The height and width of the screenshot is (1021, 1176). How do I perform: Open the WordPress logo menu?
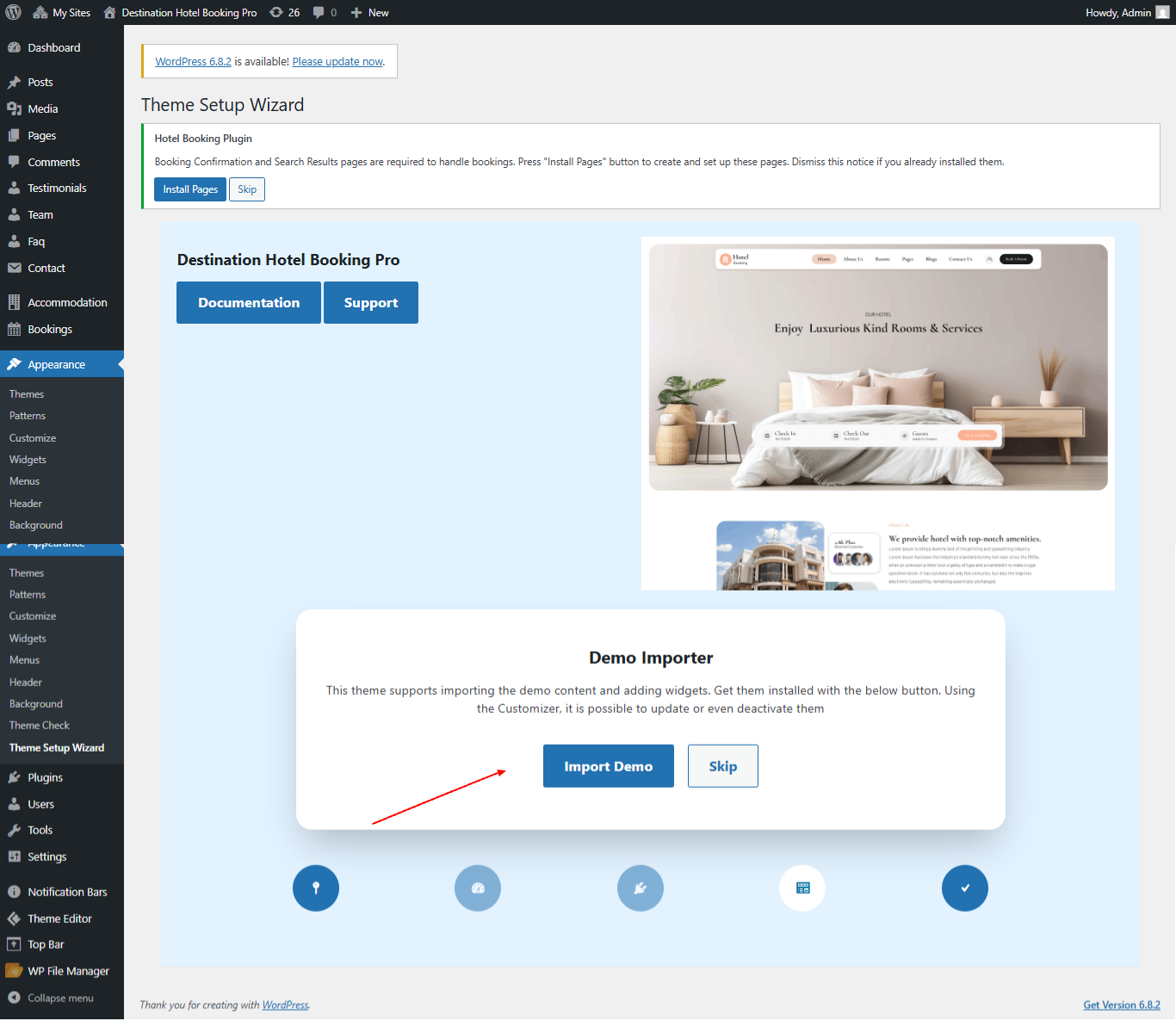tap(14, 12)
